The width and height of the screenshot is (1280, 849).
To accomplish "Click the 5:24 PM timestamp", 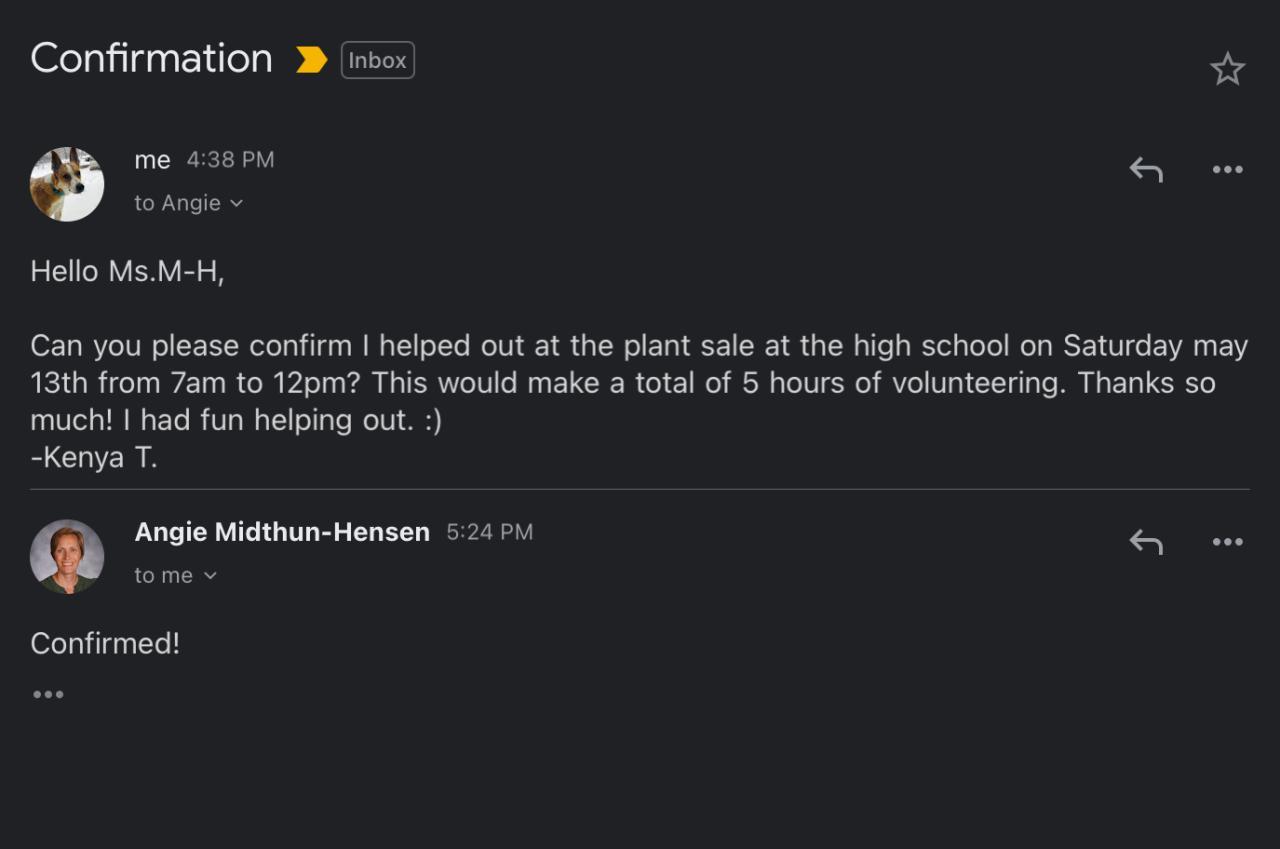I will [x=489, y=532].
